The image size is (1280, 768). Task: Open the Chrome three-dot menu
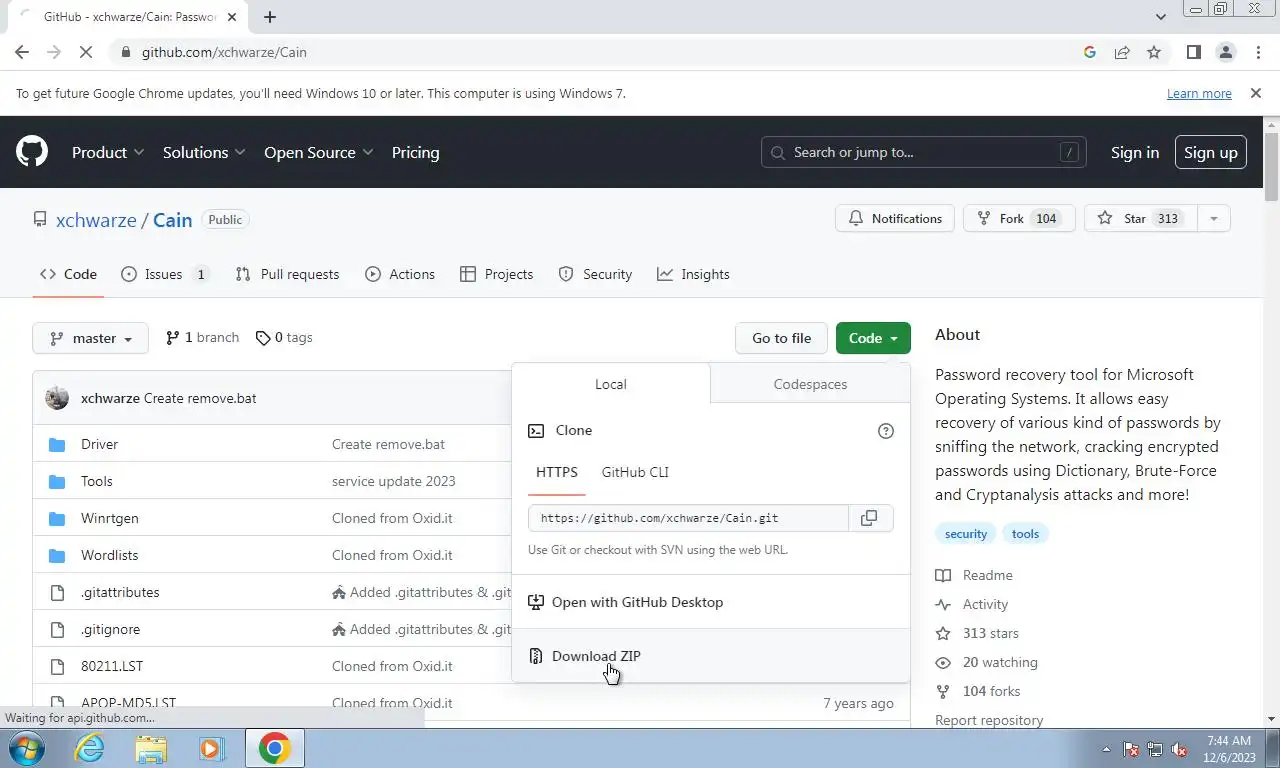point(1257,52)
